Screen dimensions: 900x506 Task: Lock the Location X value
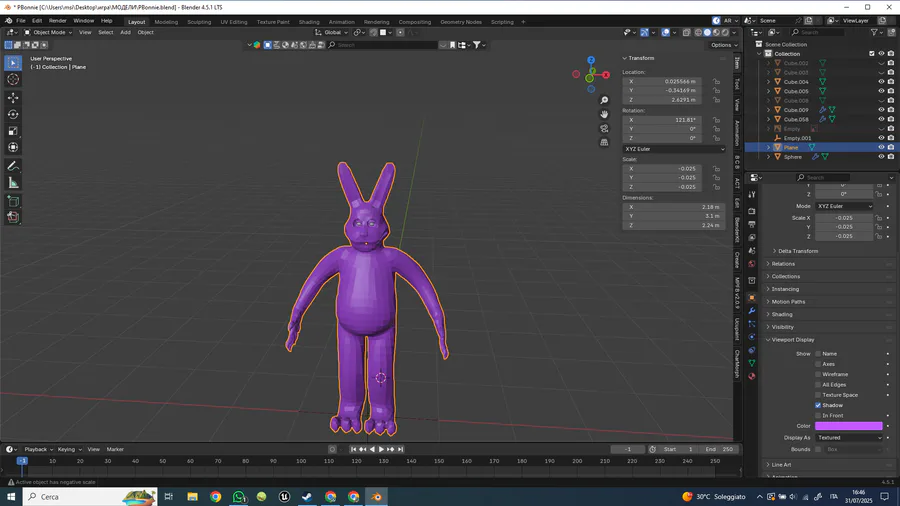[x=716, y=81]
